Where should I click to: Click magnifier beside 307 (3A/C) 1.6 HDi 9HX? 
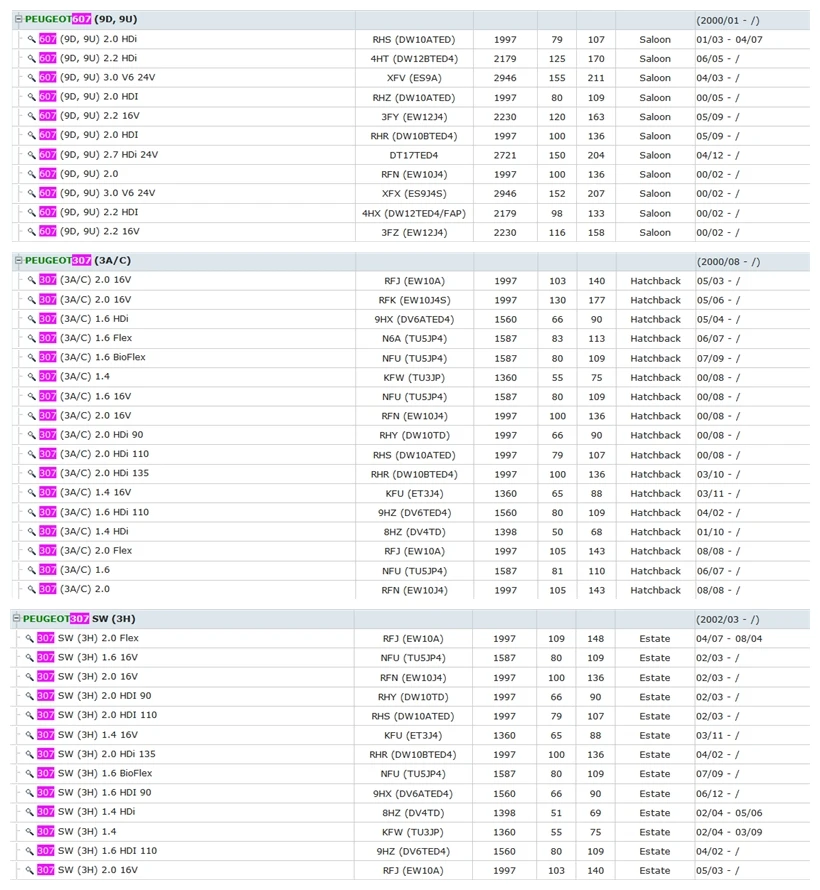(x=31, y=319)
